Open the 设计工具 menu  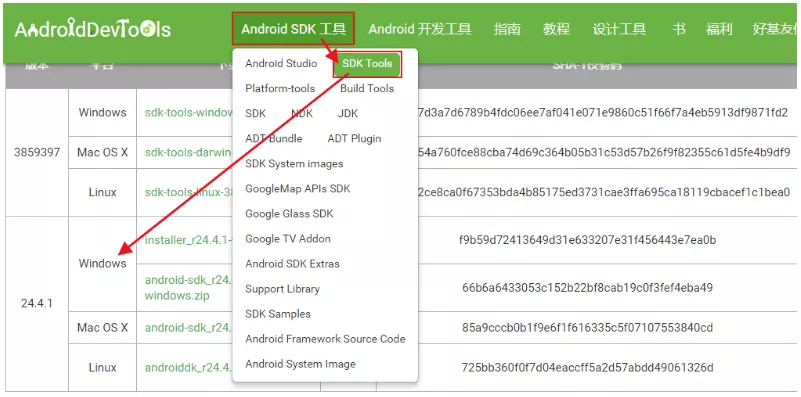coord(619,29)
